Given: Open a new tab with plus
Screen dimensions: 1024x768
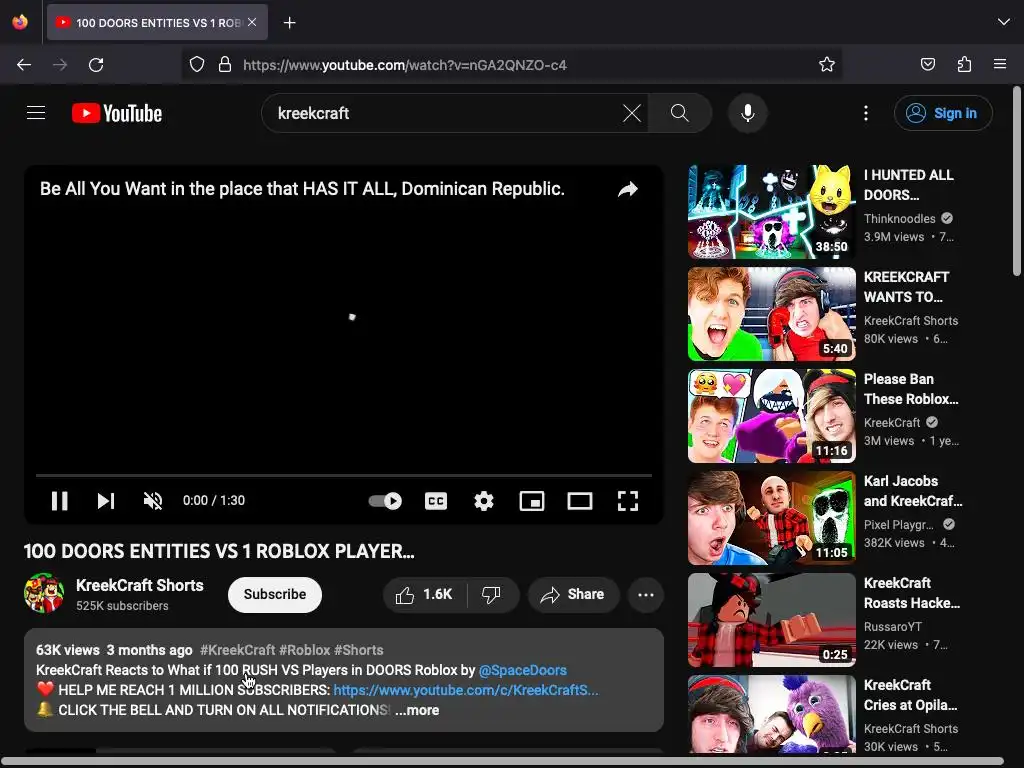Looking at the screenshot, I should [289, 23].
